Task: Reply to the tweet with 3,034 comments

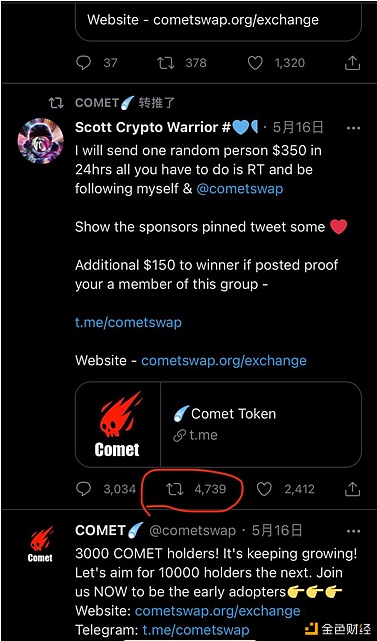Action: (x=84, y=489)
